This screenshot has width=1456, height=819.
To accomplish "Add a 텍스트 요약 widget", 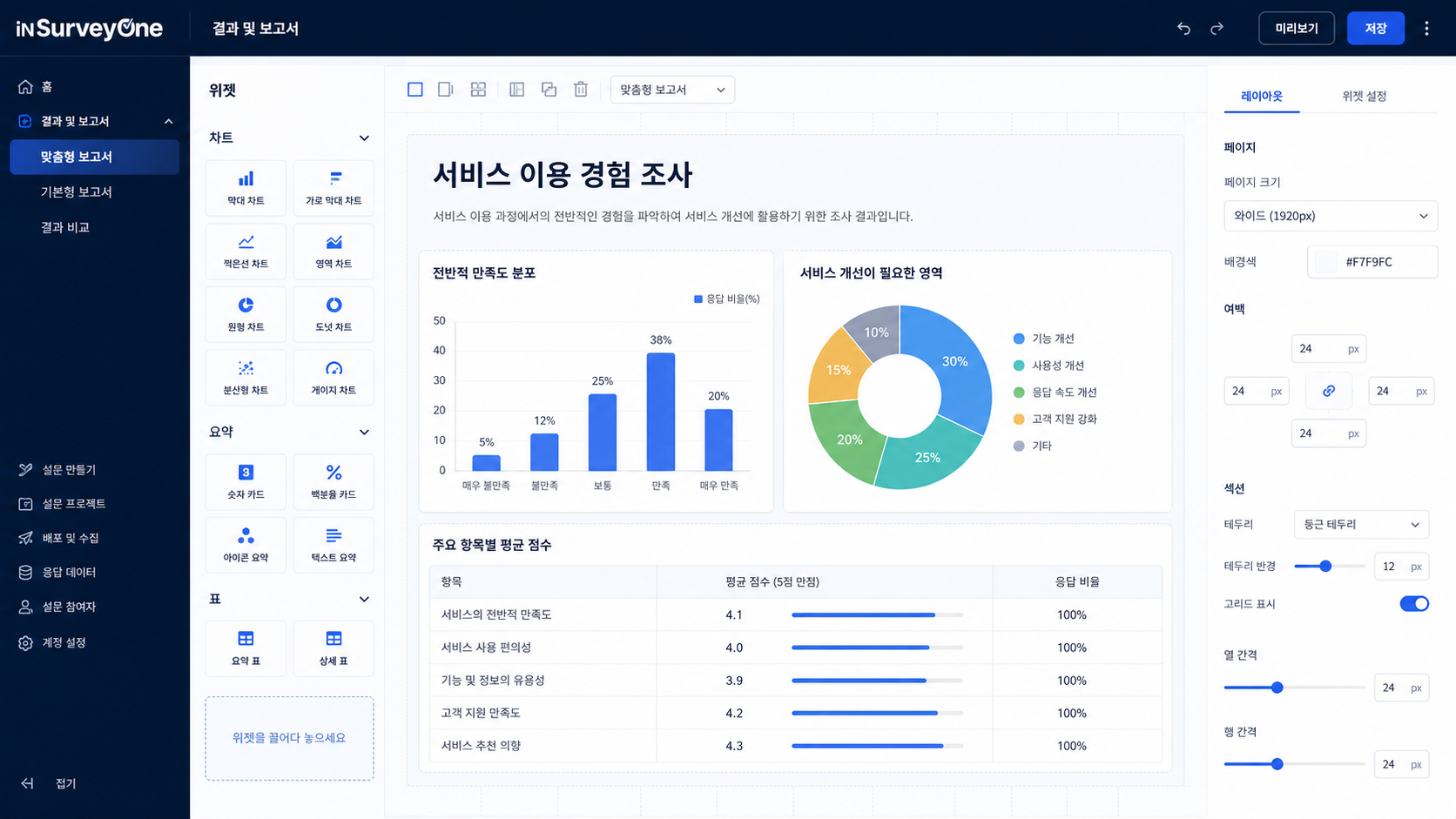I will coord(334,545).
